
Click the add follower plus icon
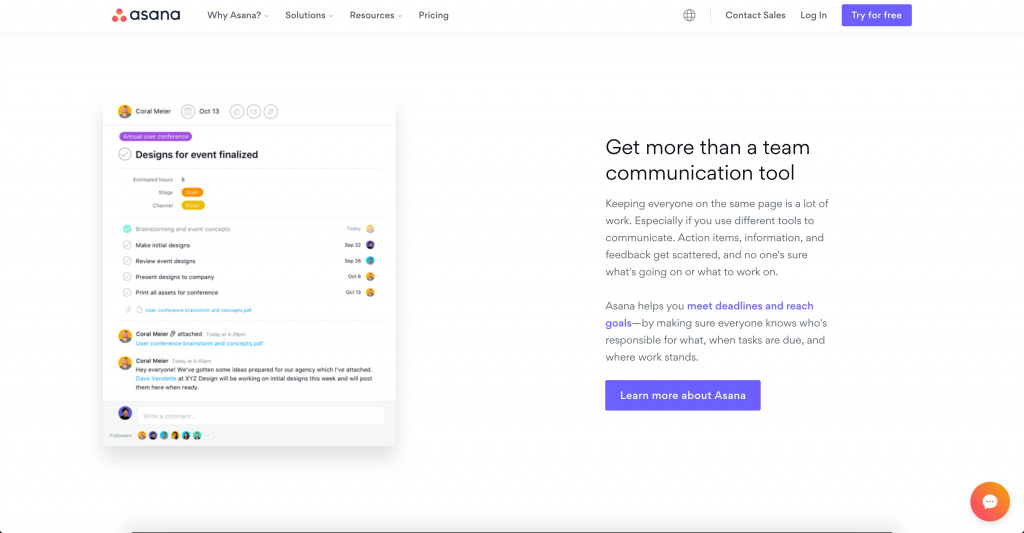point(208,436)
